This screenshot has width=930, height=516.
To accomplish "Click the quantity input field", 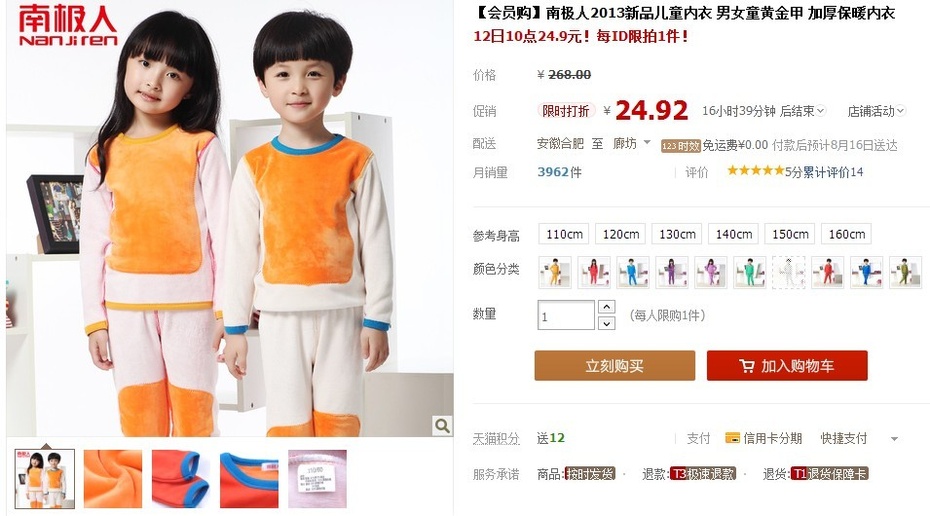I will (566, 315).
